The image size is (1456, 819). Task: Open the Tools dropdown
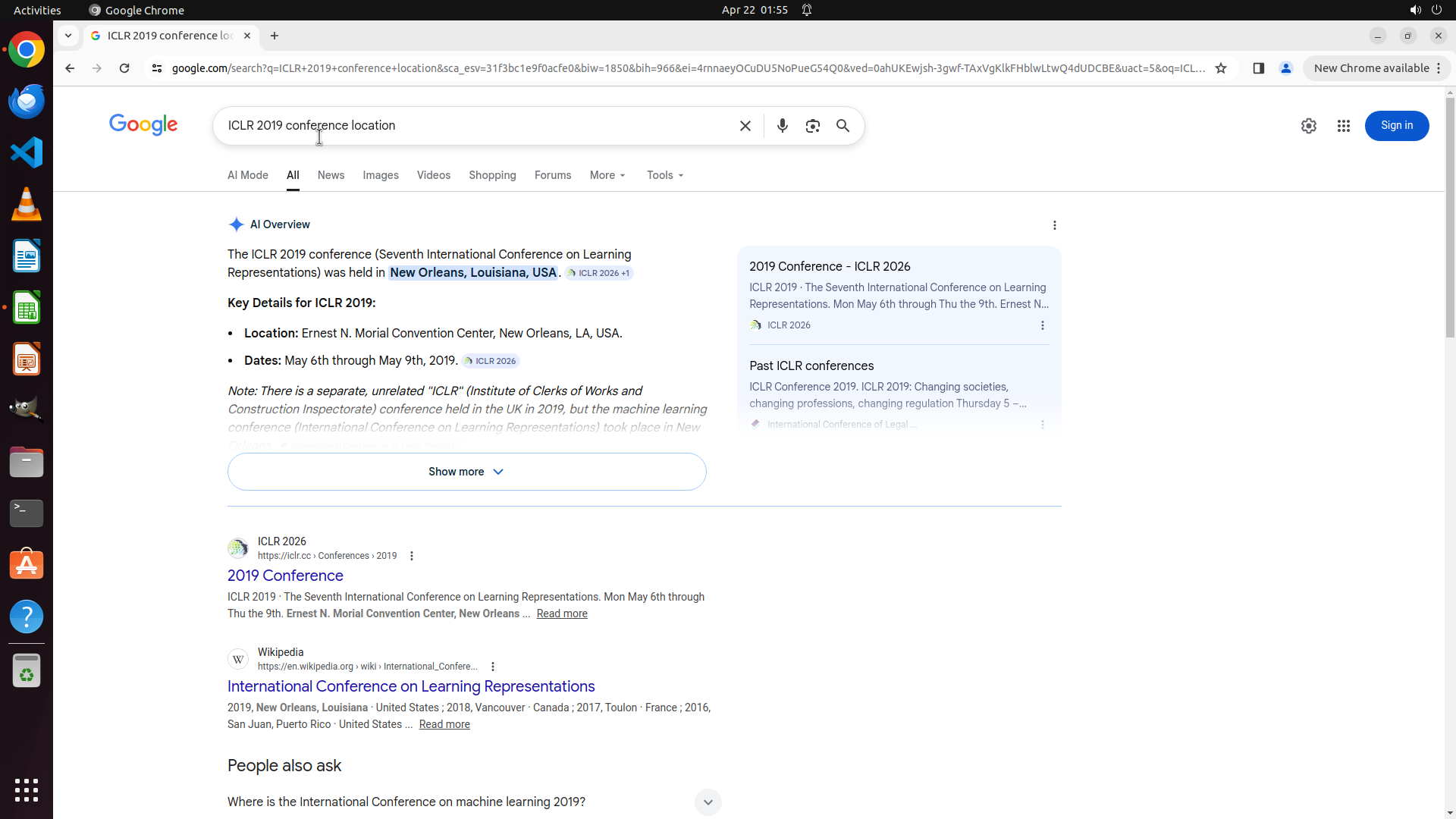tap(665, 175)
